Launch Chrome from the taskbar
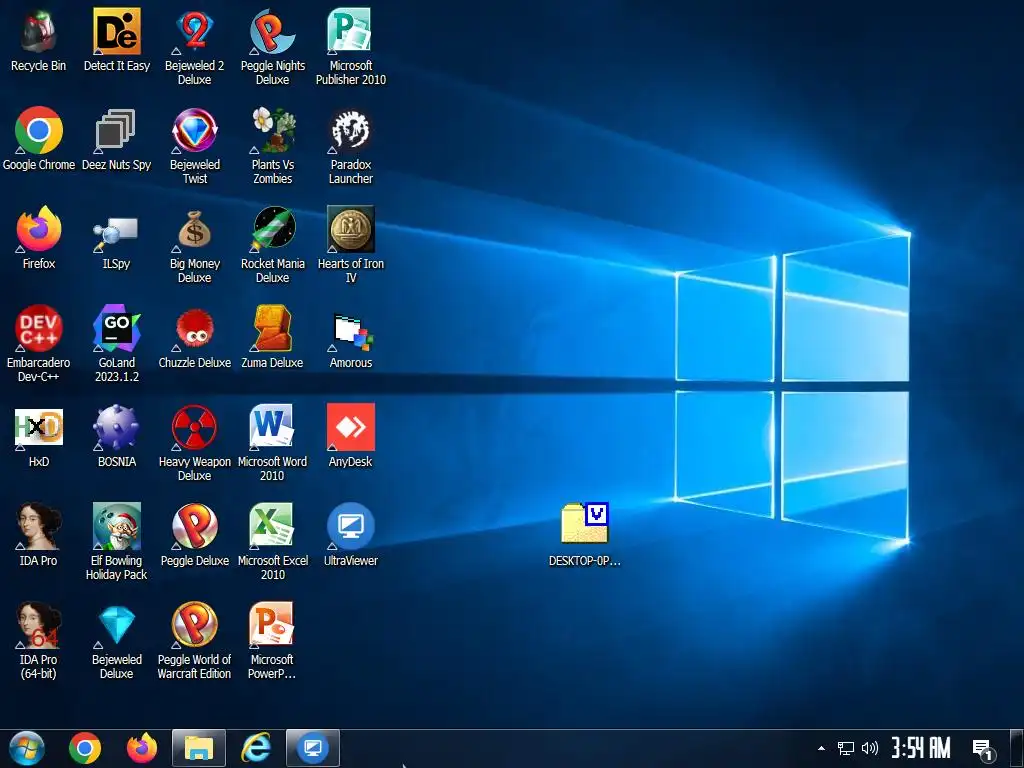The height and width of the screenshot is (768, 1024). pos(85,748)
